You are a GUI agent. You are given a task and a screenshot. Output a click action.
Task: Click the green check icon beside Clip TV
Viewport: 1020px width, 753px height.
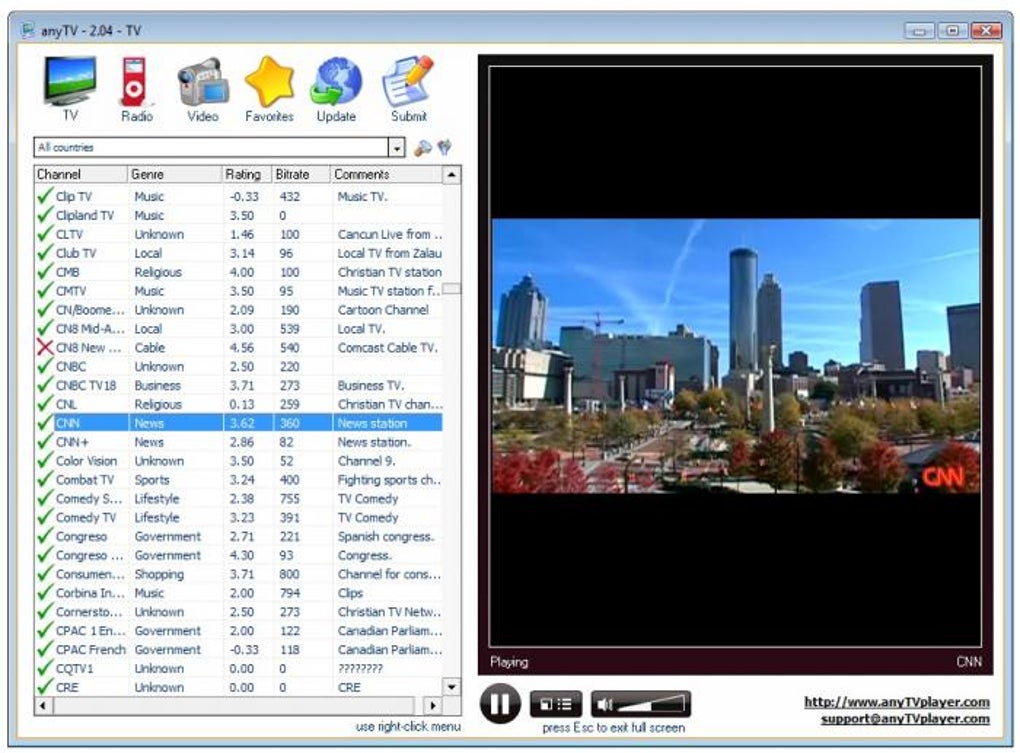point(45,196)
